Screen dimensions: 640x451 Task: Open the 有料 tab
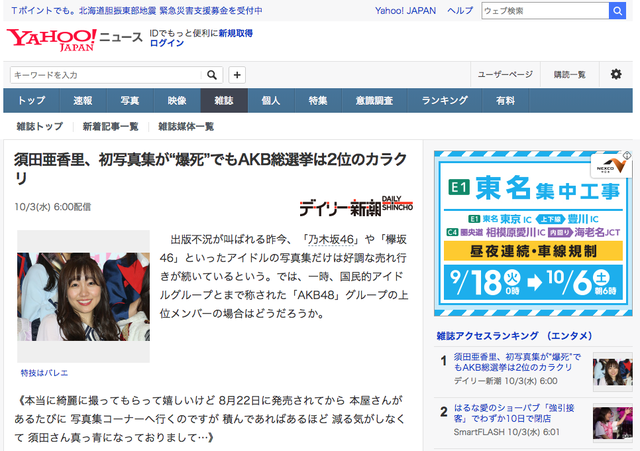coord(505,100)
